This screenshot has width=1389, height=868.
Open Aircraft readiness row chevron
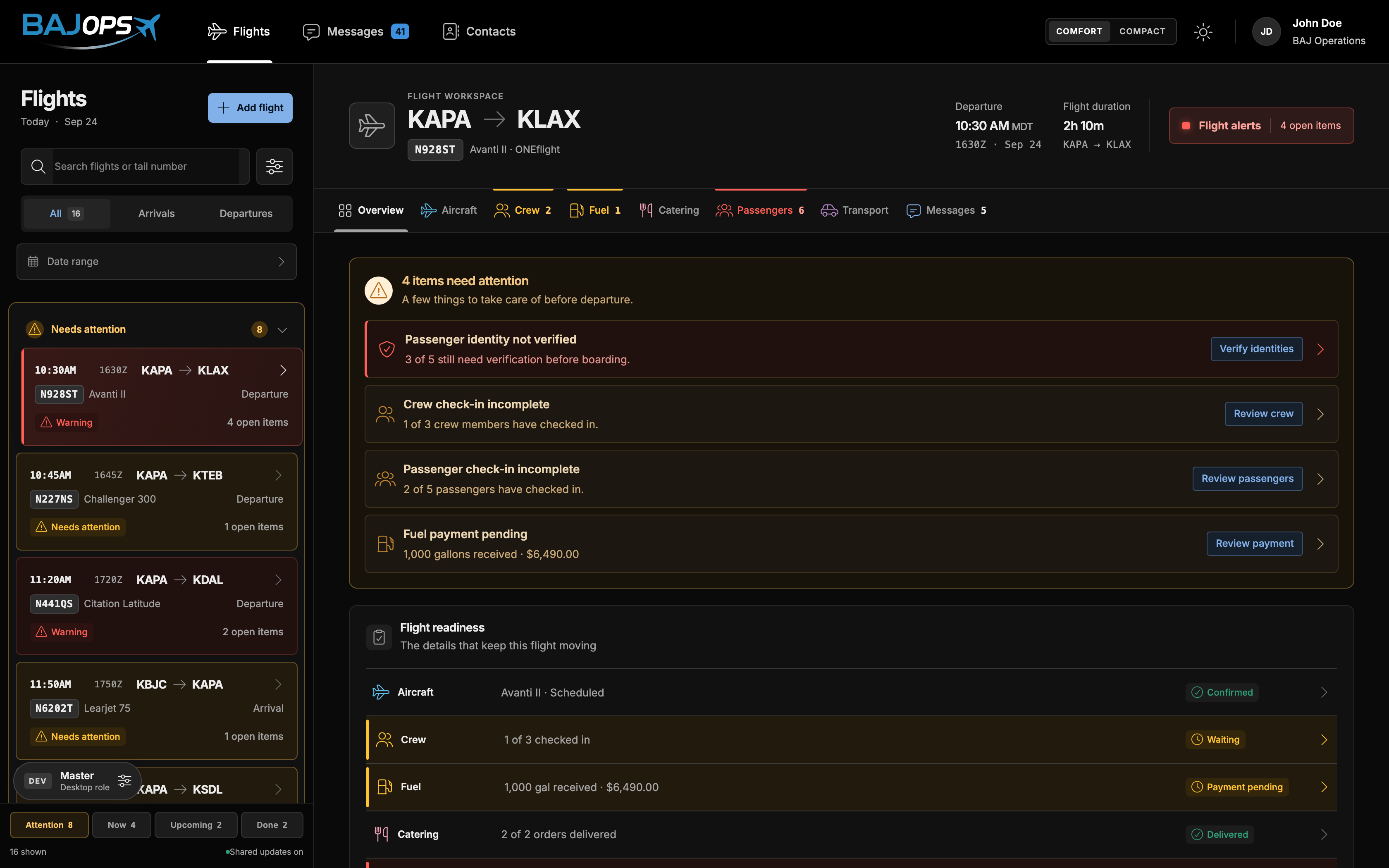tap(1324, 692)
